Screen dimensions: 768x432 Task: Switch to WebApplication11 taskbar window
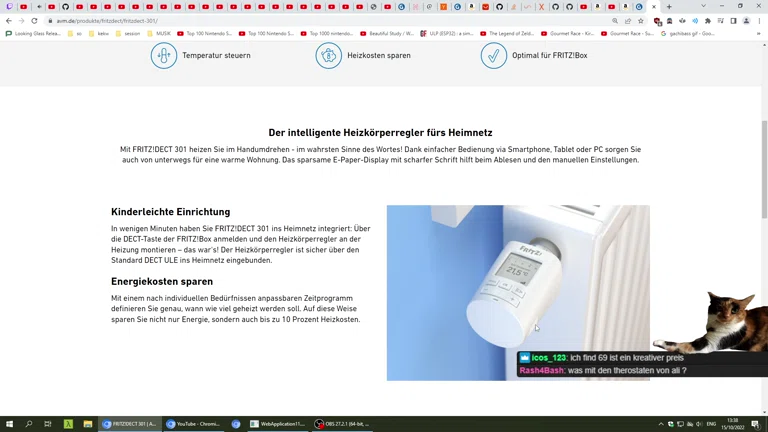pos(278,424)
